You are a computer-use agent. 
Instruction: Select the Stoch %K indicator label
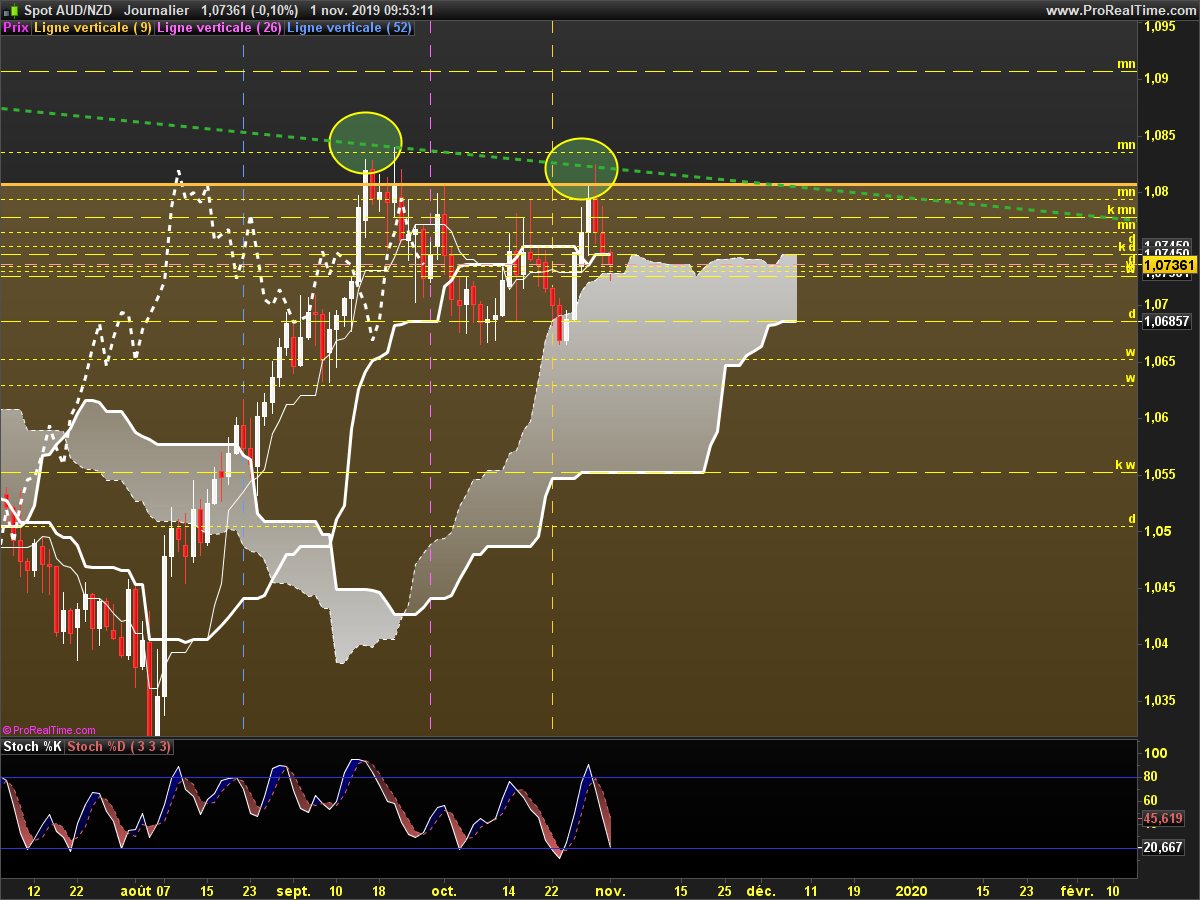33,747
